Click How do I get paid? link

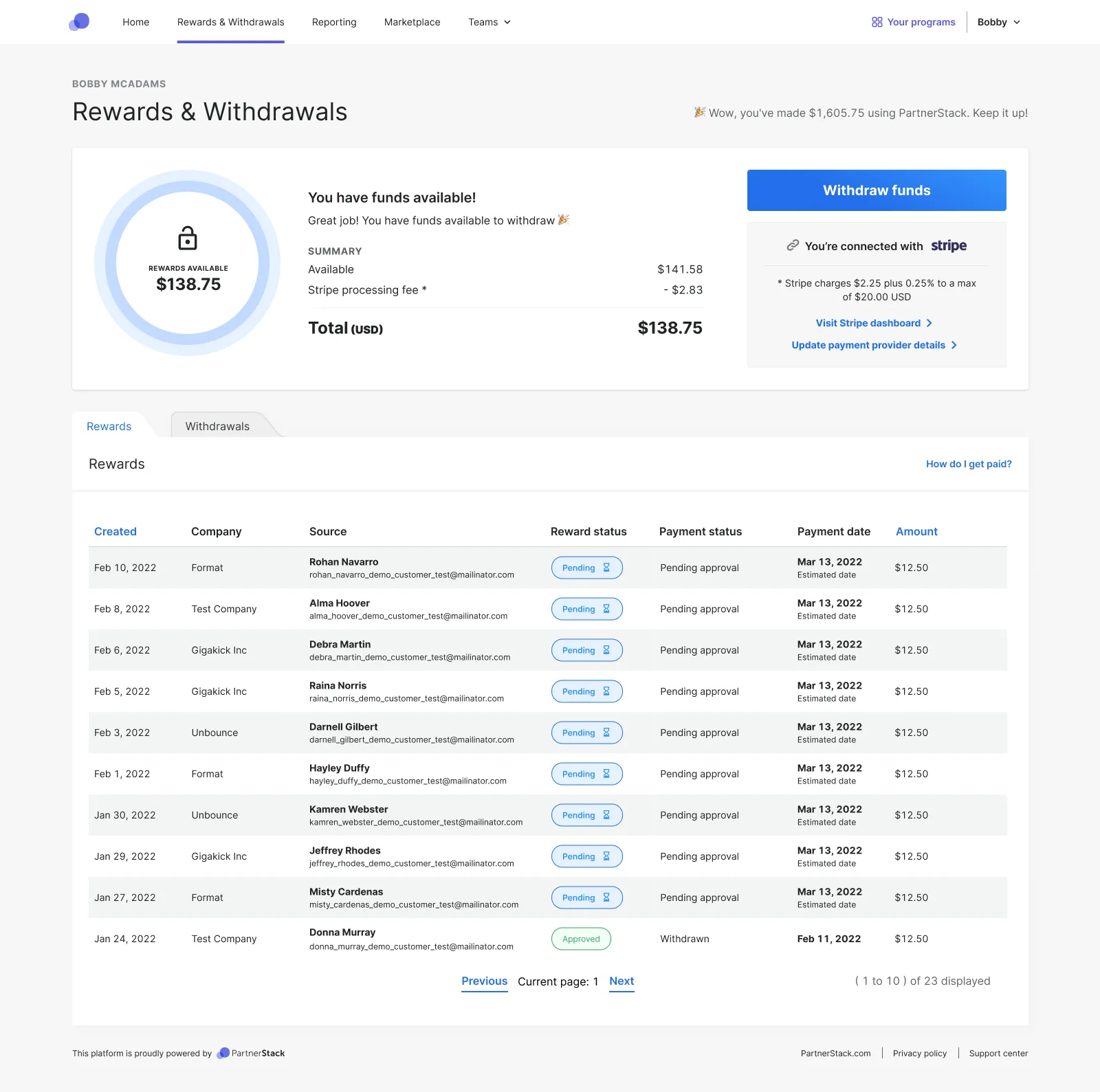[969, 464]
